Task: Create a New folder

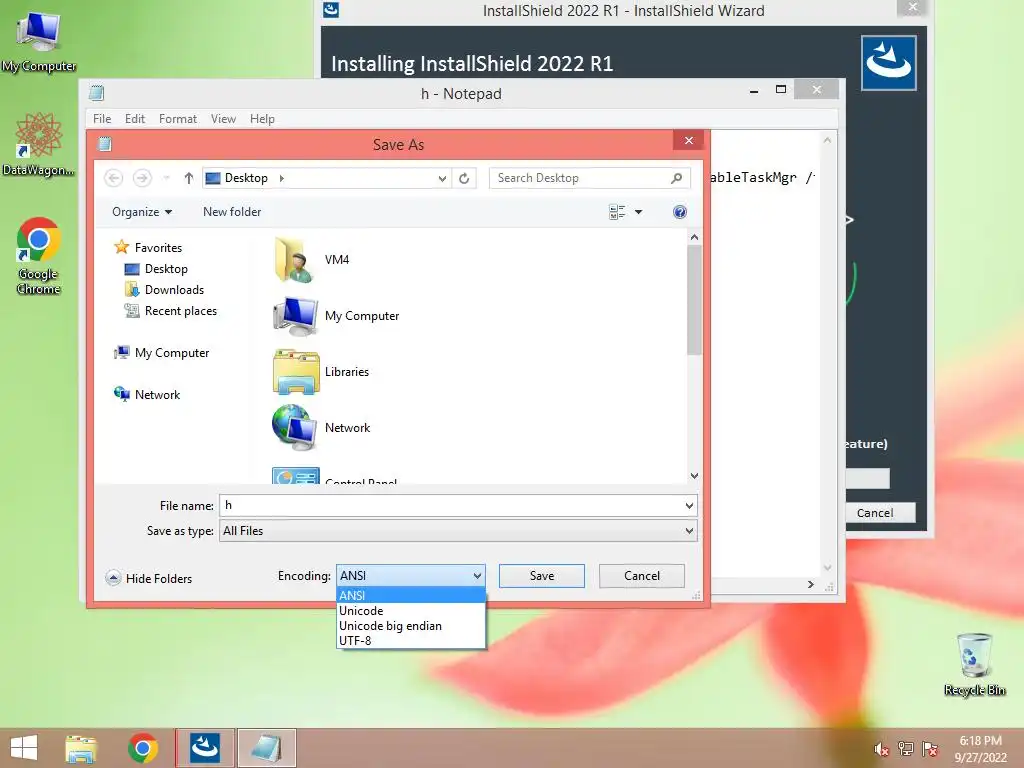Action: pyautogui.click(x=232, y=212)
